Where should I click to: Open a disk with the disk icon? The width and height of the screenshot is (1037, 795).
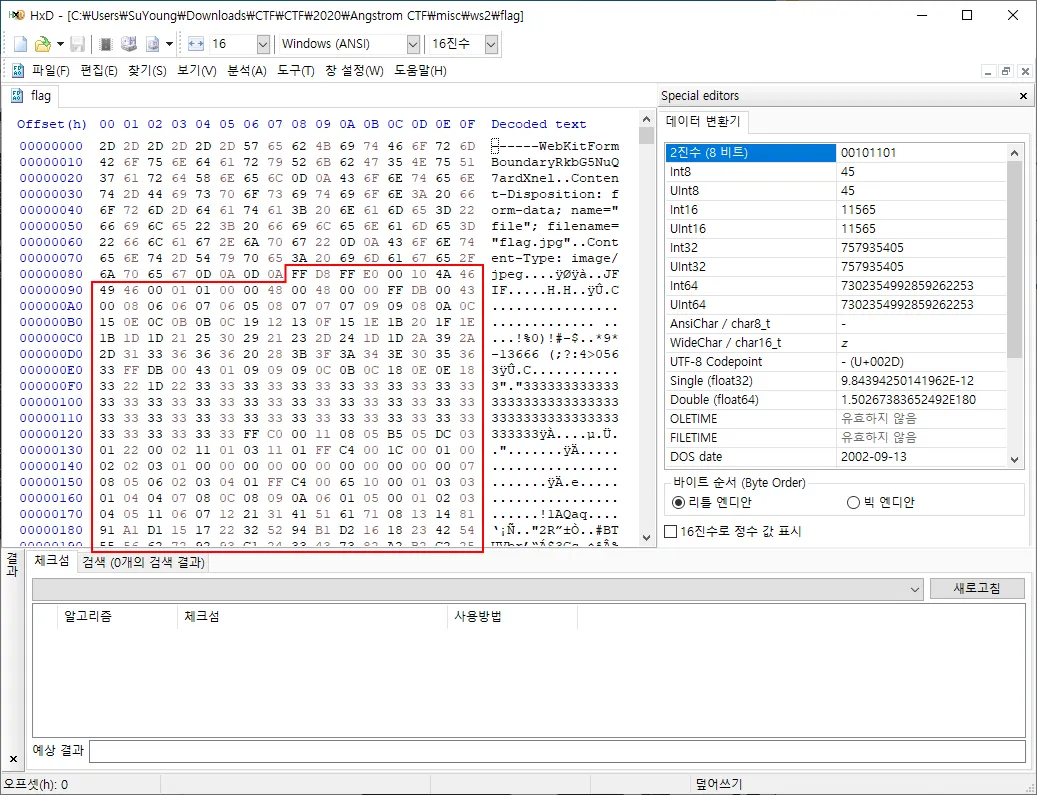coord(129,44)
